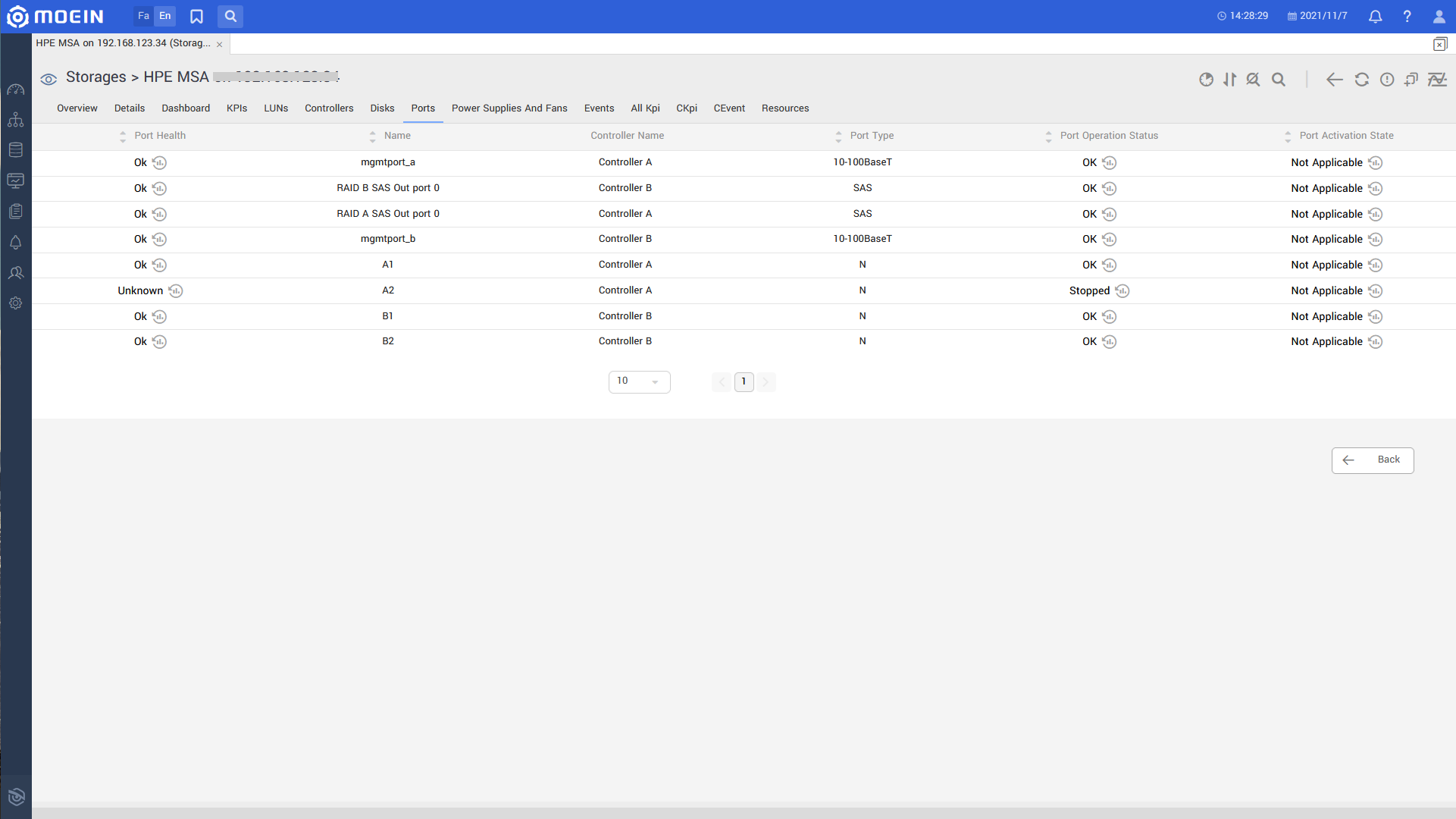Toggle the eye visibility icon beside Storages
Viewport: 1456px width, 819px height.
pos(49,79)
